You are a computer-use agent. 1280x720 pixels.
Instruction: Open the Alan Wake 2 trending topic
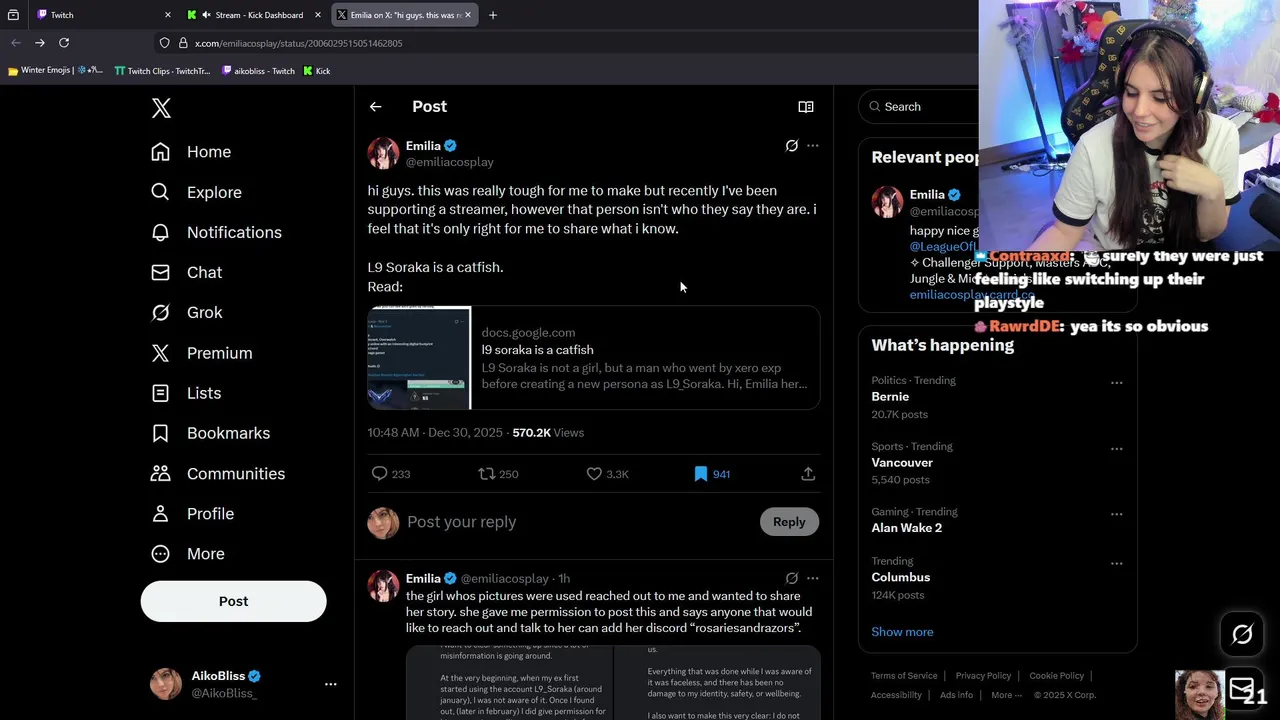pos(906,528)
